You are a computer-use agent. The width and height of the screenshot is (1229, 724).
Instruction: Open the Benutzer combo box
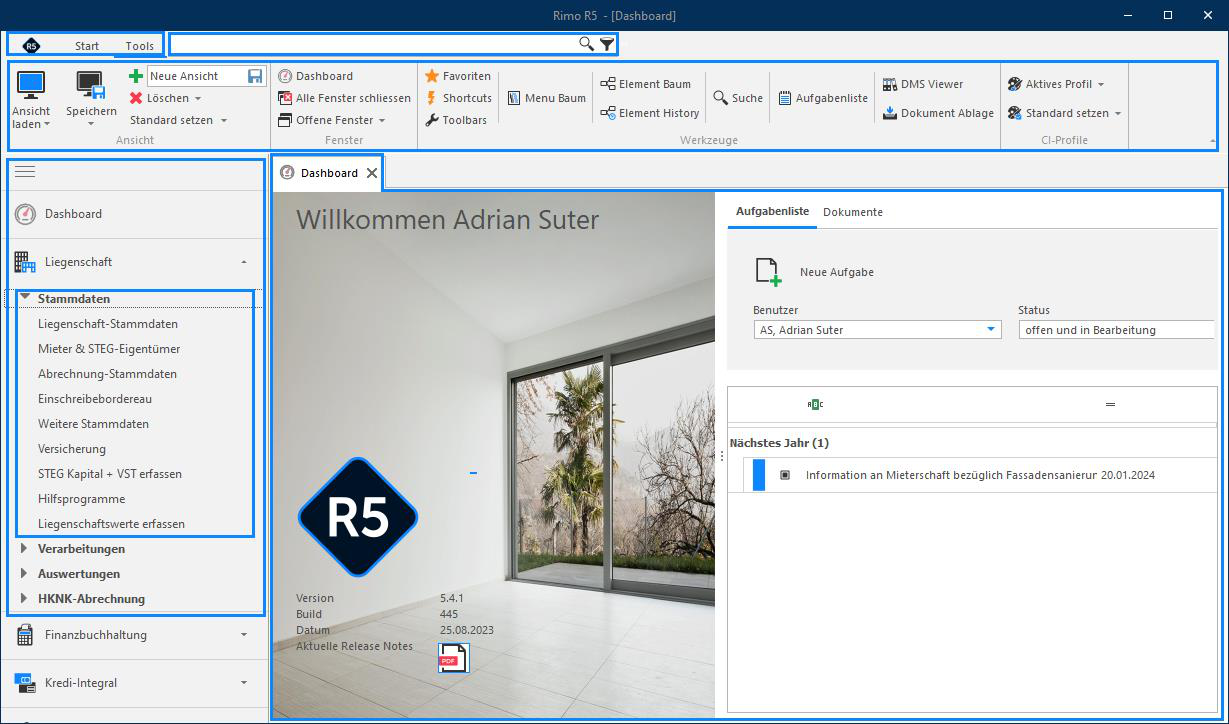click(x=877, y=330)
